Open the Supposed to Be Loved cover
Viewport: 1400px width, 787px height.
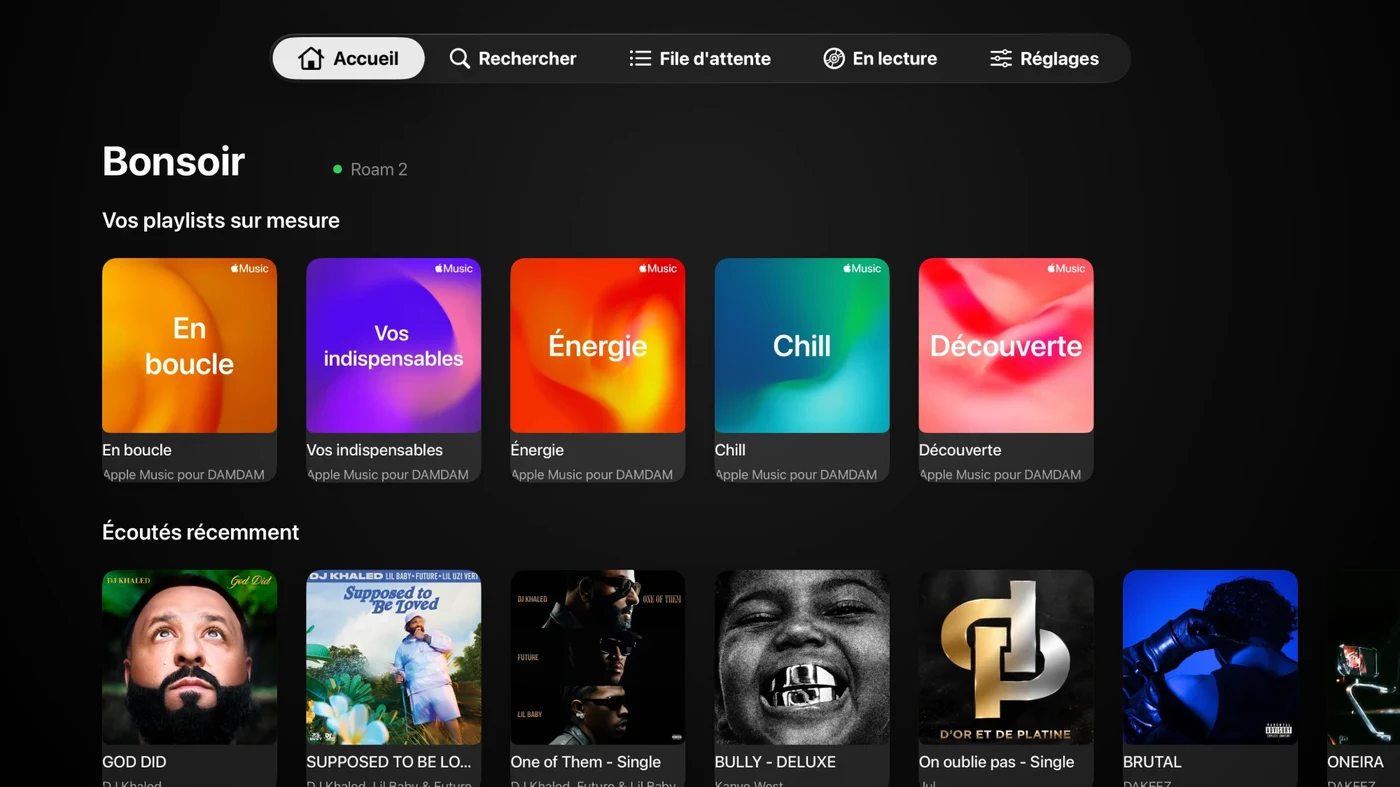tap(394, 658)
